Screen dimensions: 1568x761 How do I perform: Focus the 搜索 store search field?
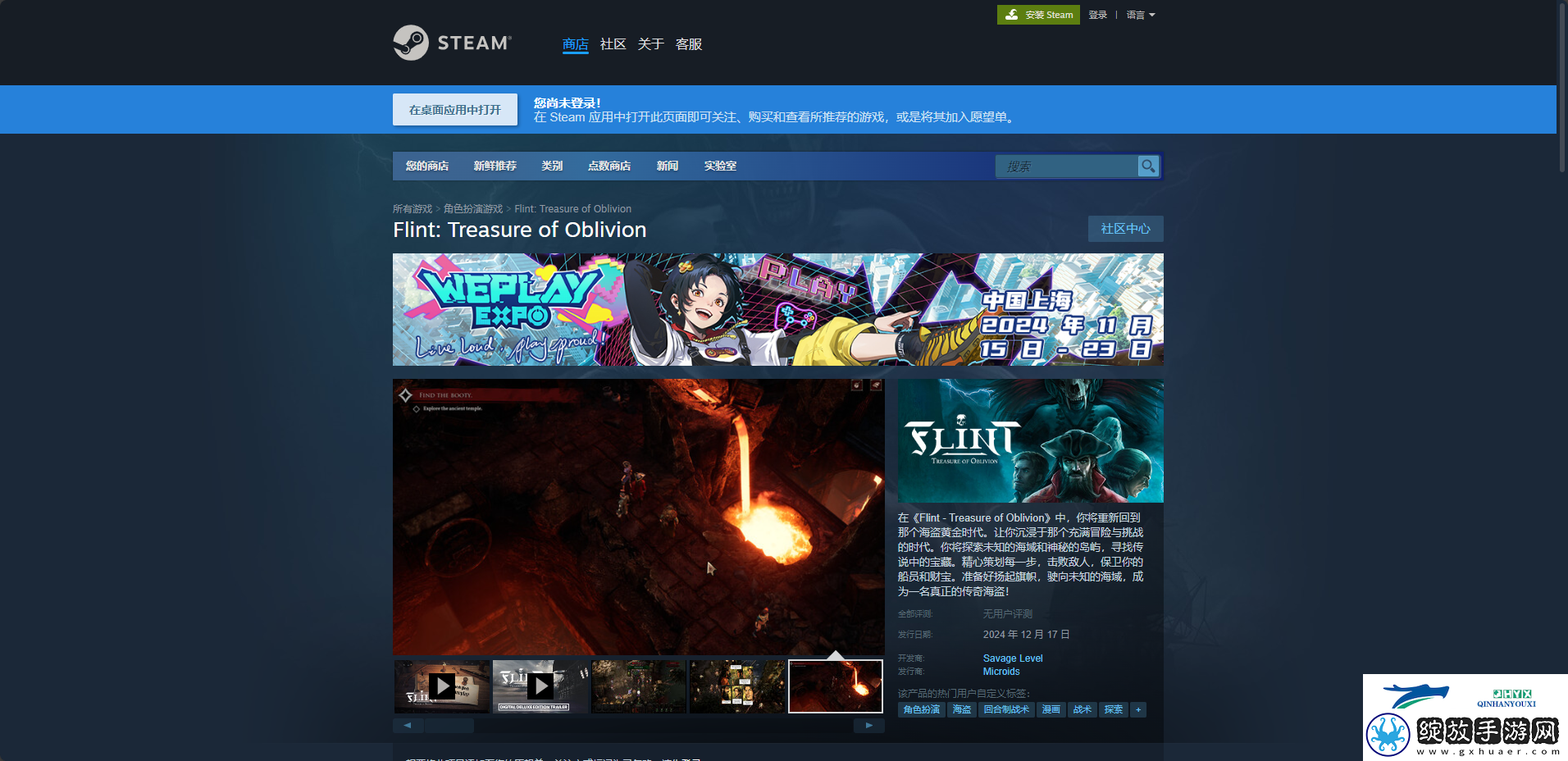1067,166
